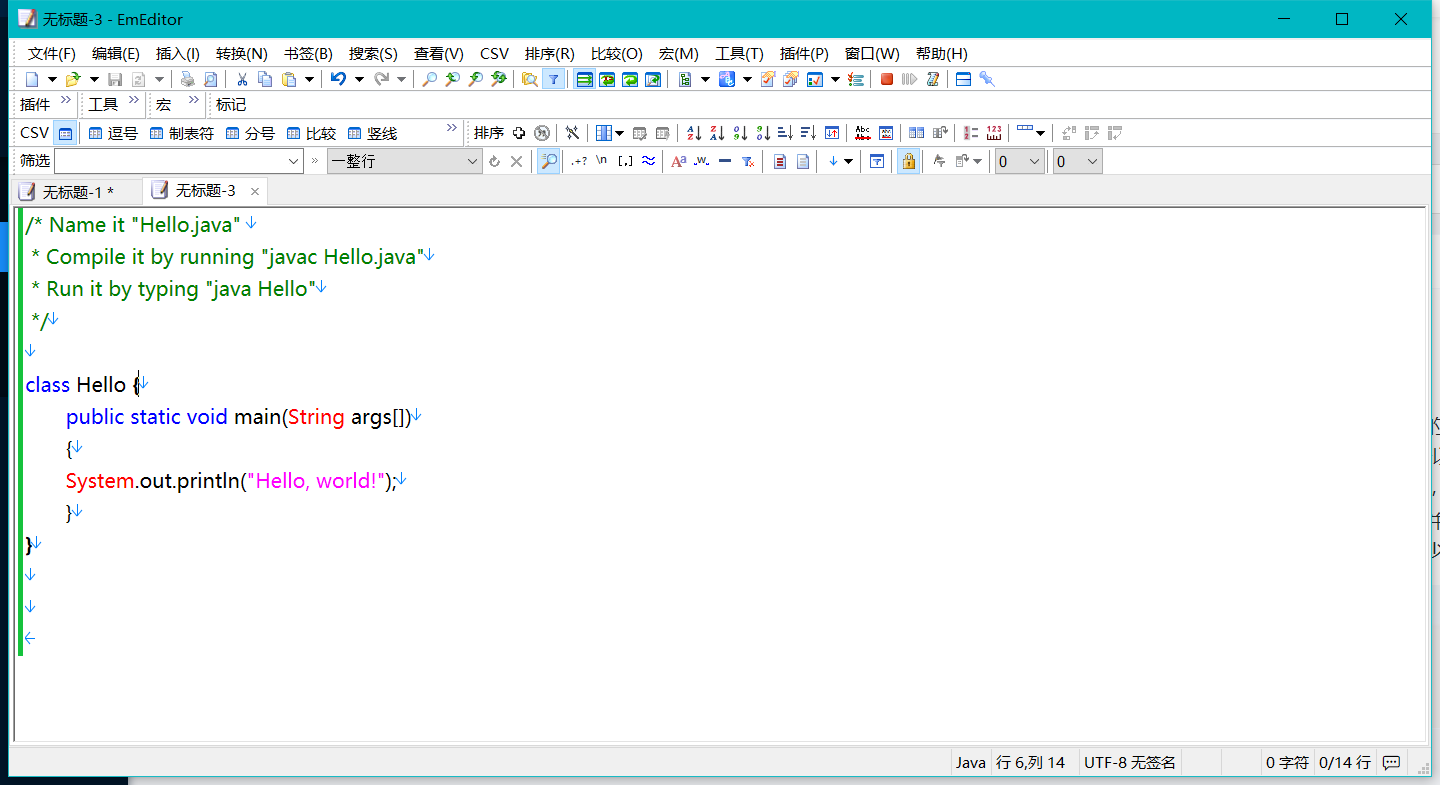Open the first 0 number dropdown in filter bar

(x=1034, y=161)
